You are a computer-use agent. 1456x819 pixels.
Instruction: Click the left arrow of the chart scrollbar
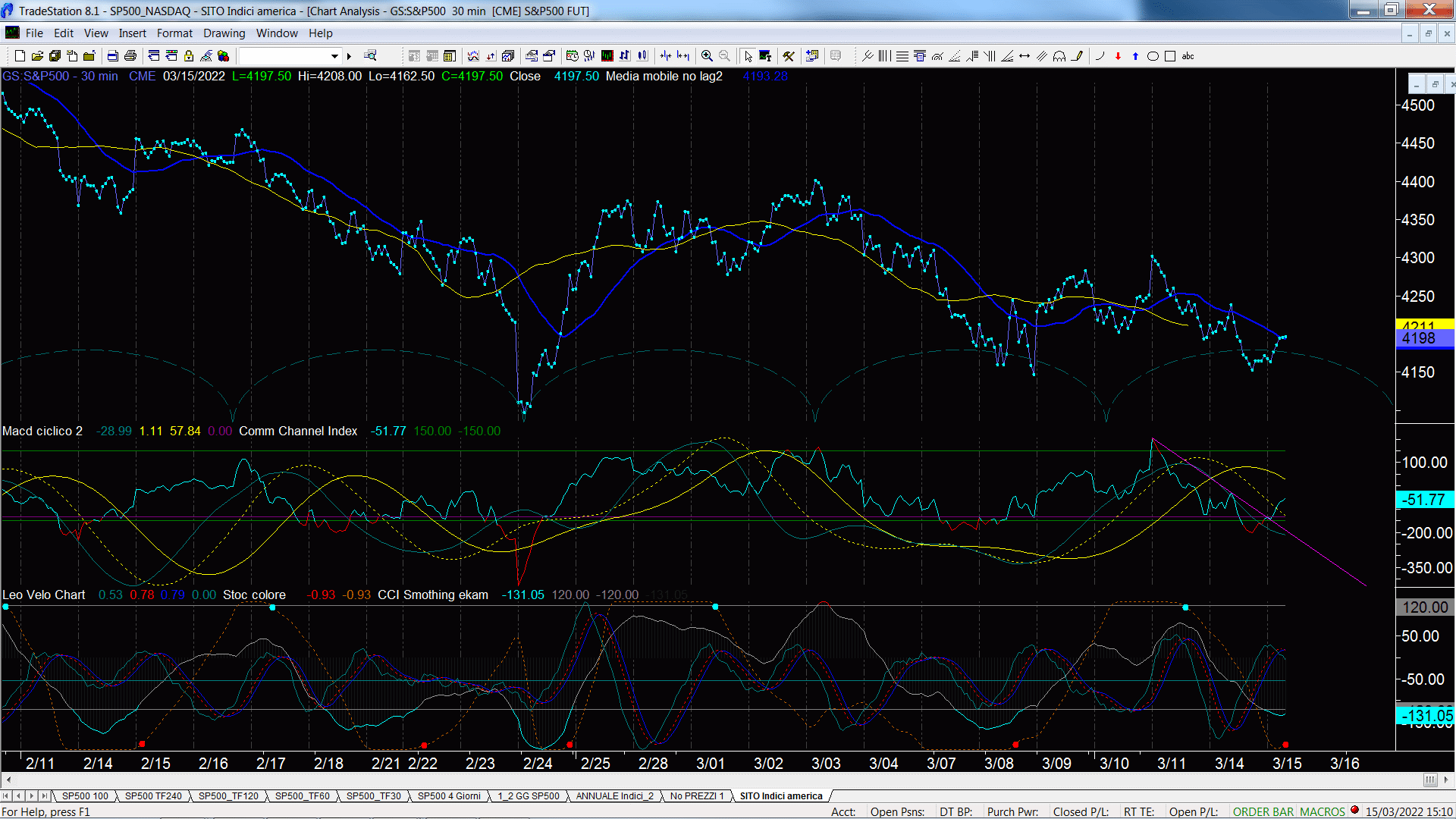[x=8, y=780]
